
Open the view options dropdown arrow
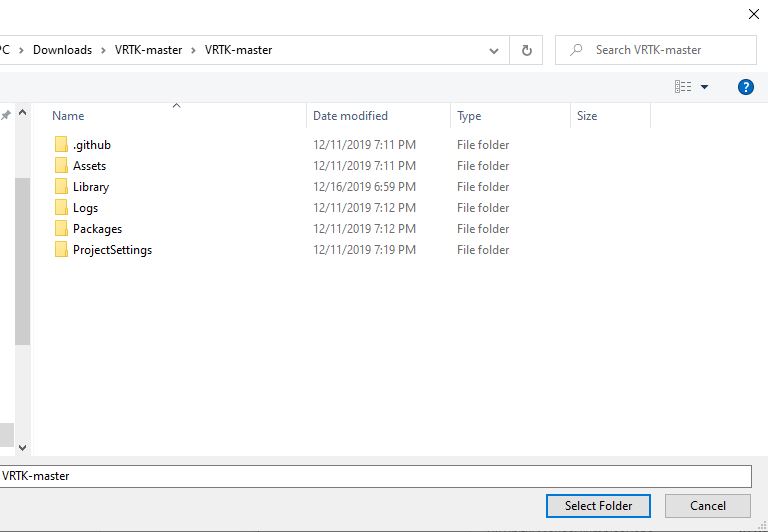click(704, 87)
